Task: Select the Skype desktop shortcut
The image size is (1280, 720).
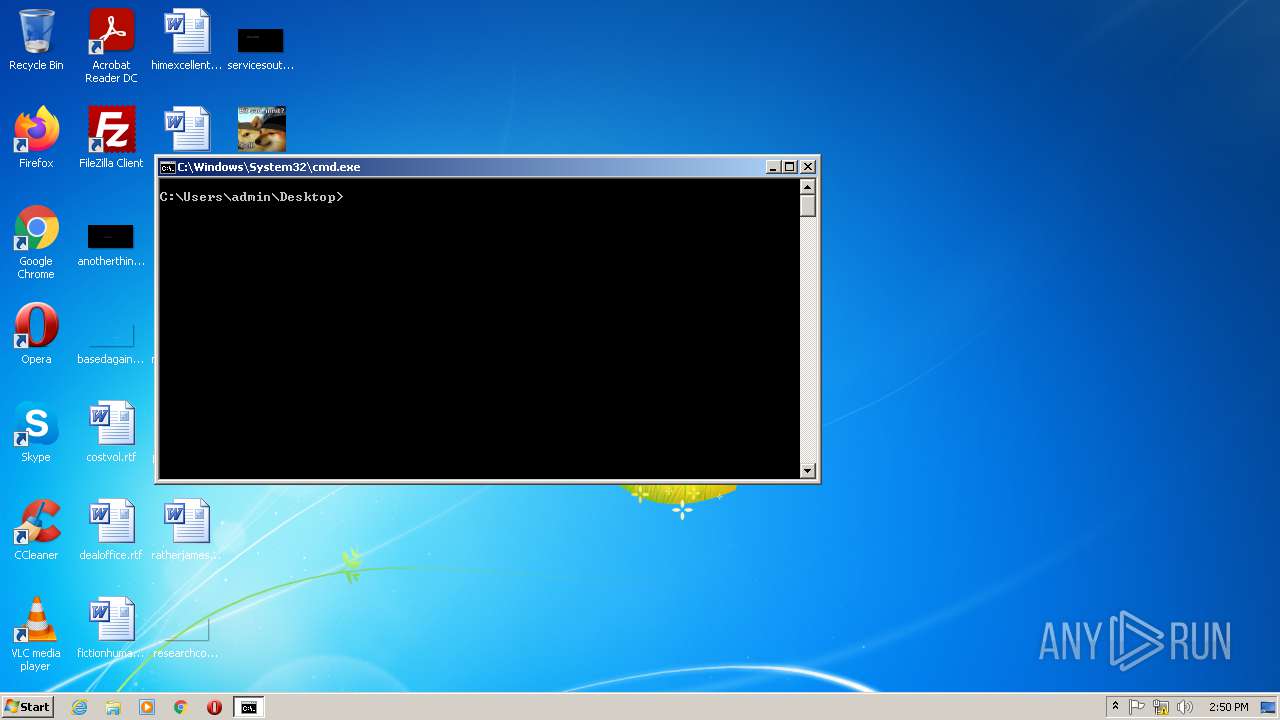Action: tap(36, 432)
